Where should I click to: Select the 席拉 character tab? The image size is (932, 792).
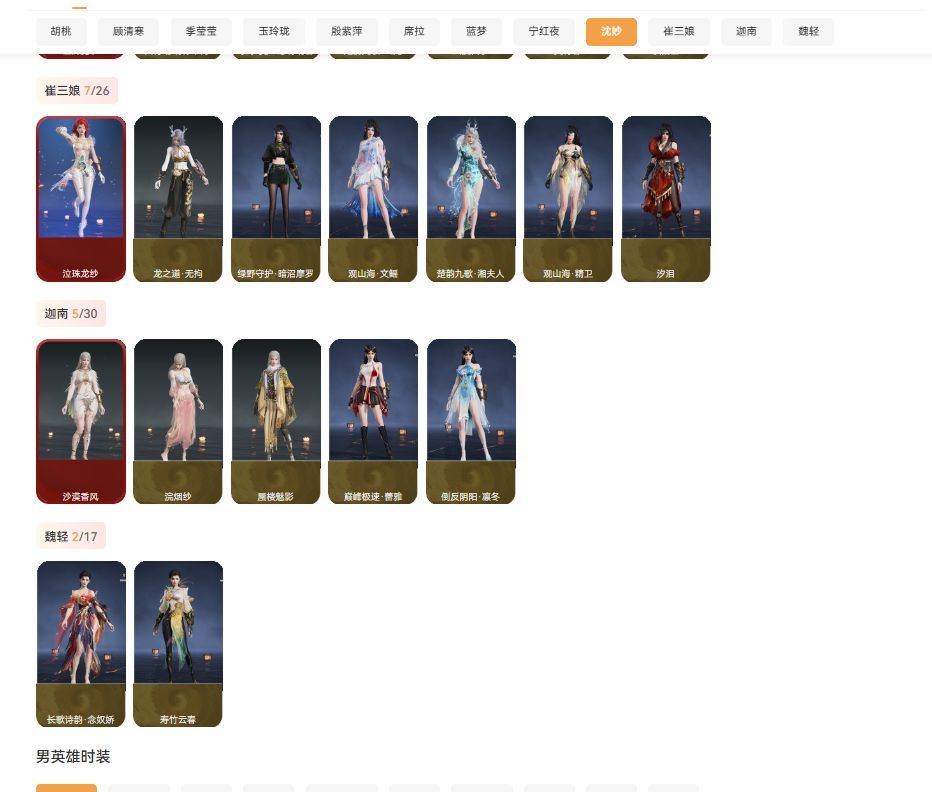pyautogui.click(x=414, y=31)
